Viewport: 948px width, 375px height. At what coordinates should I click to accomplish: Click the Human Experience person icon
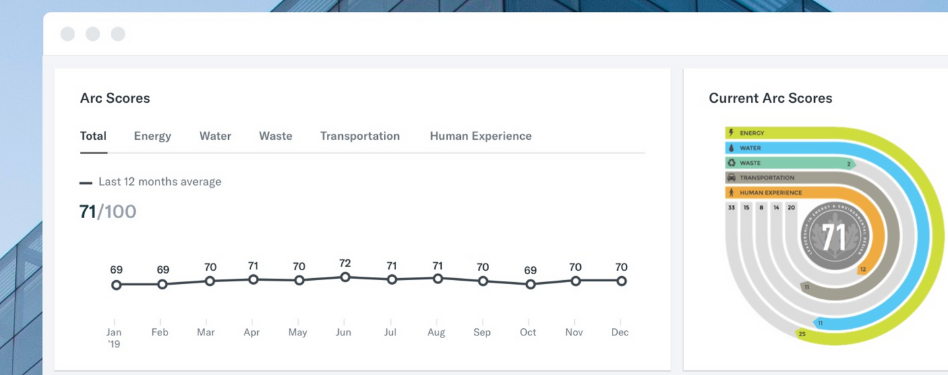(731, 192)
